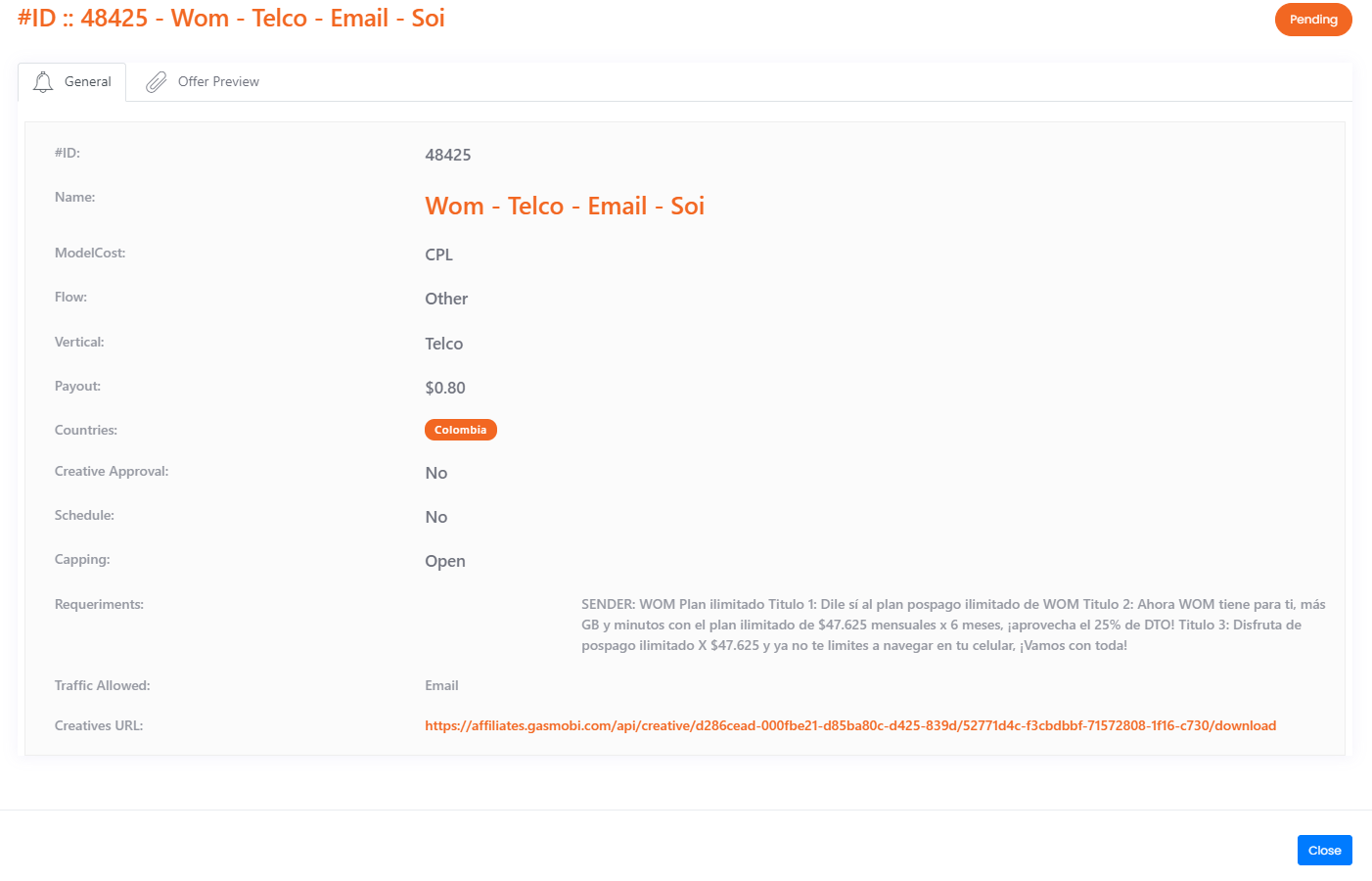Click the #ID: field label

pos(68,153)
